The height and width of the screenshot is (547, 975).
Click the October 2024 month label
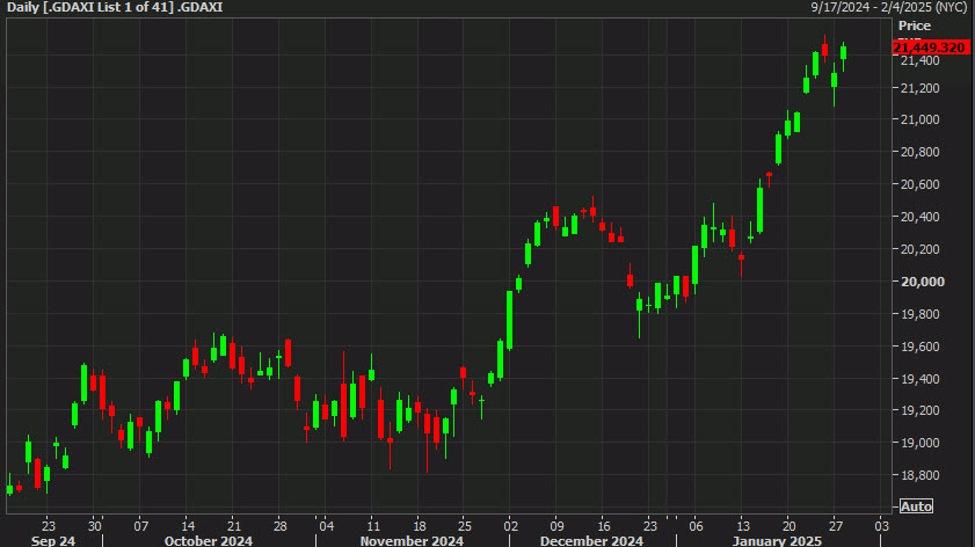(208, 541)
